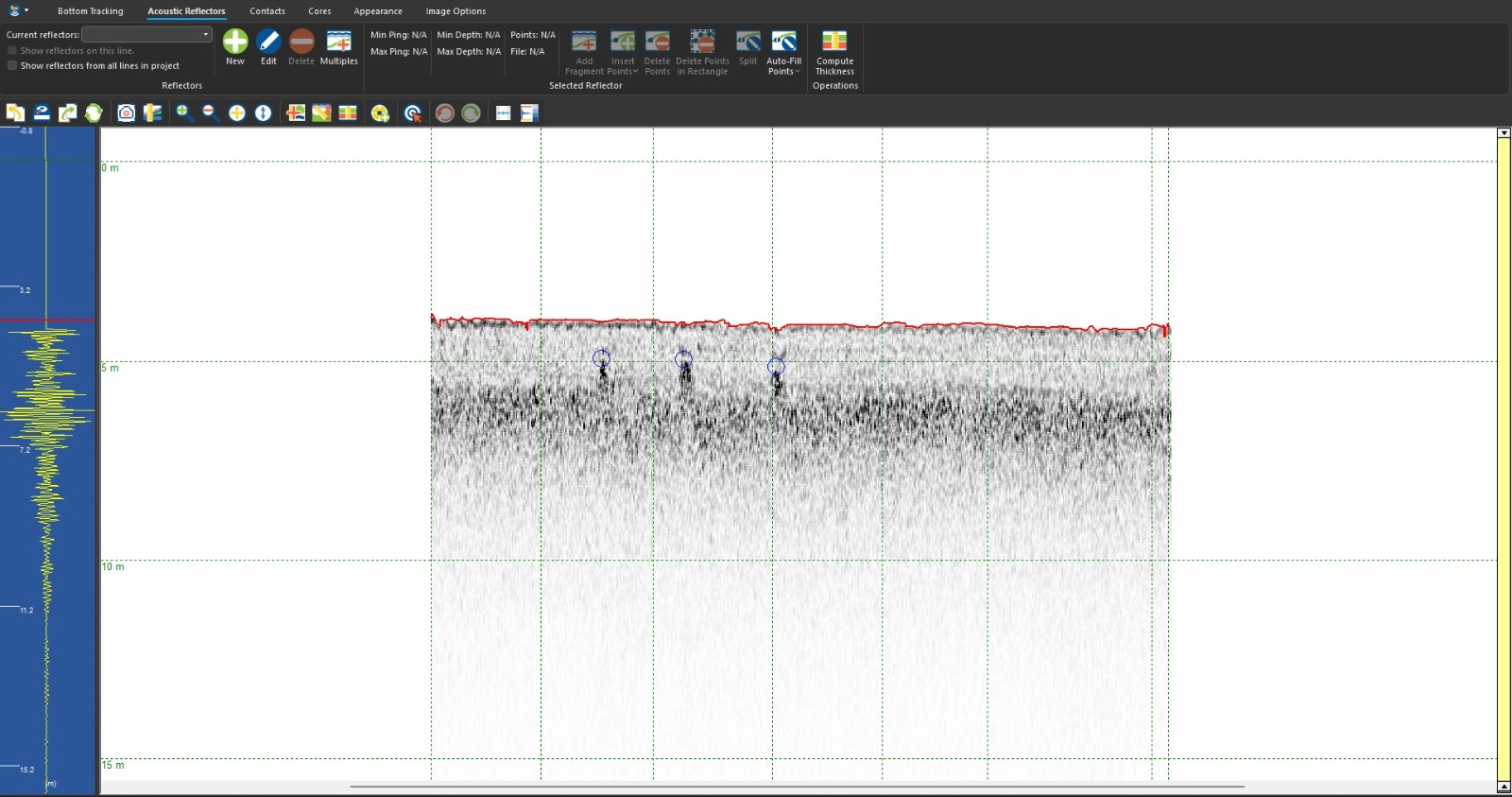The height and width of the screenshot is (797, 1512).
Task: Click the 0 m depth label
Action: [111, 168]
